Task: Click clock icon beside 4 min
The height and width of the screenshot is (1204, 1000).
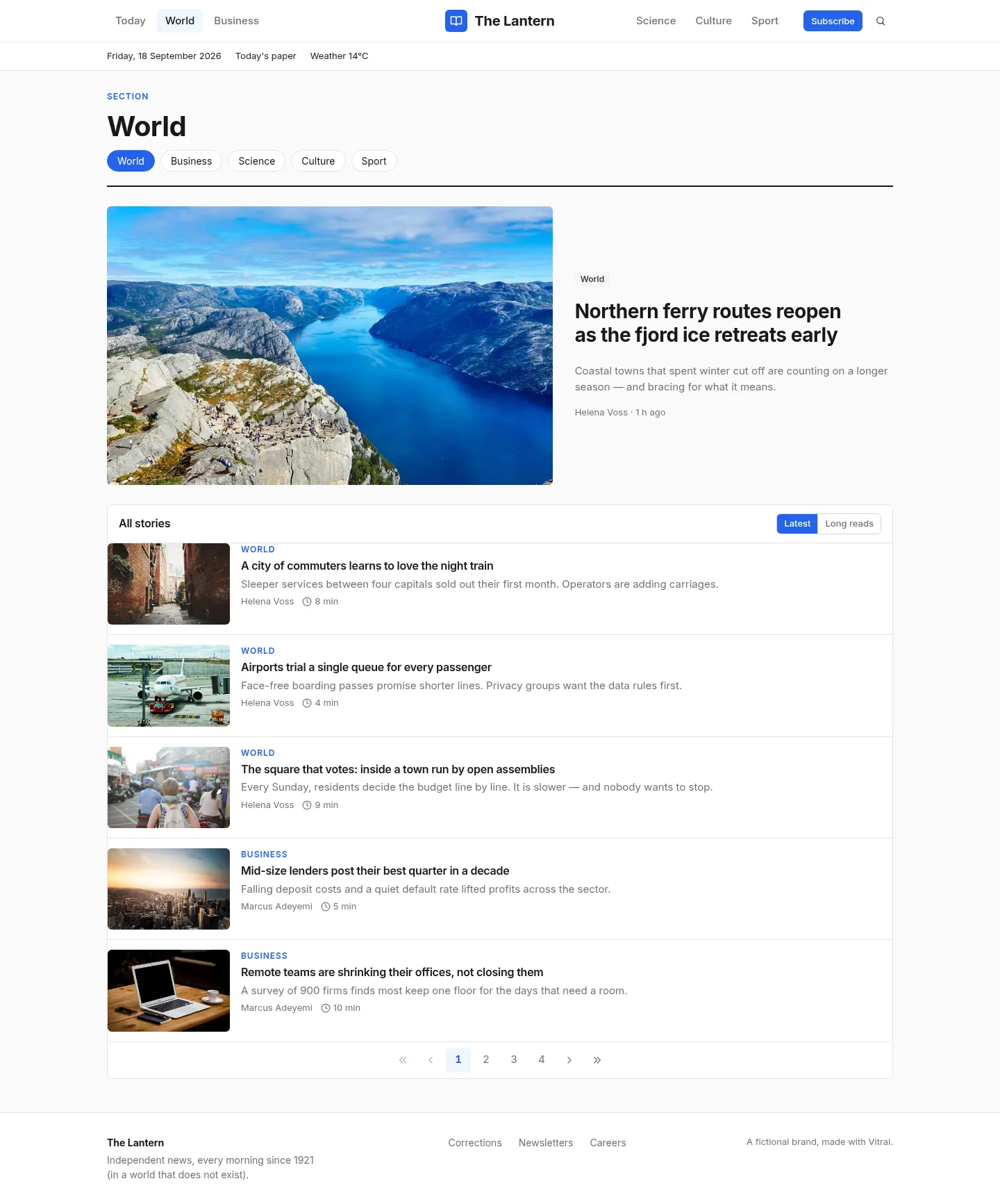Action: 307,703
